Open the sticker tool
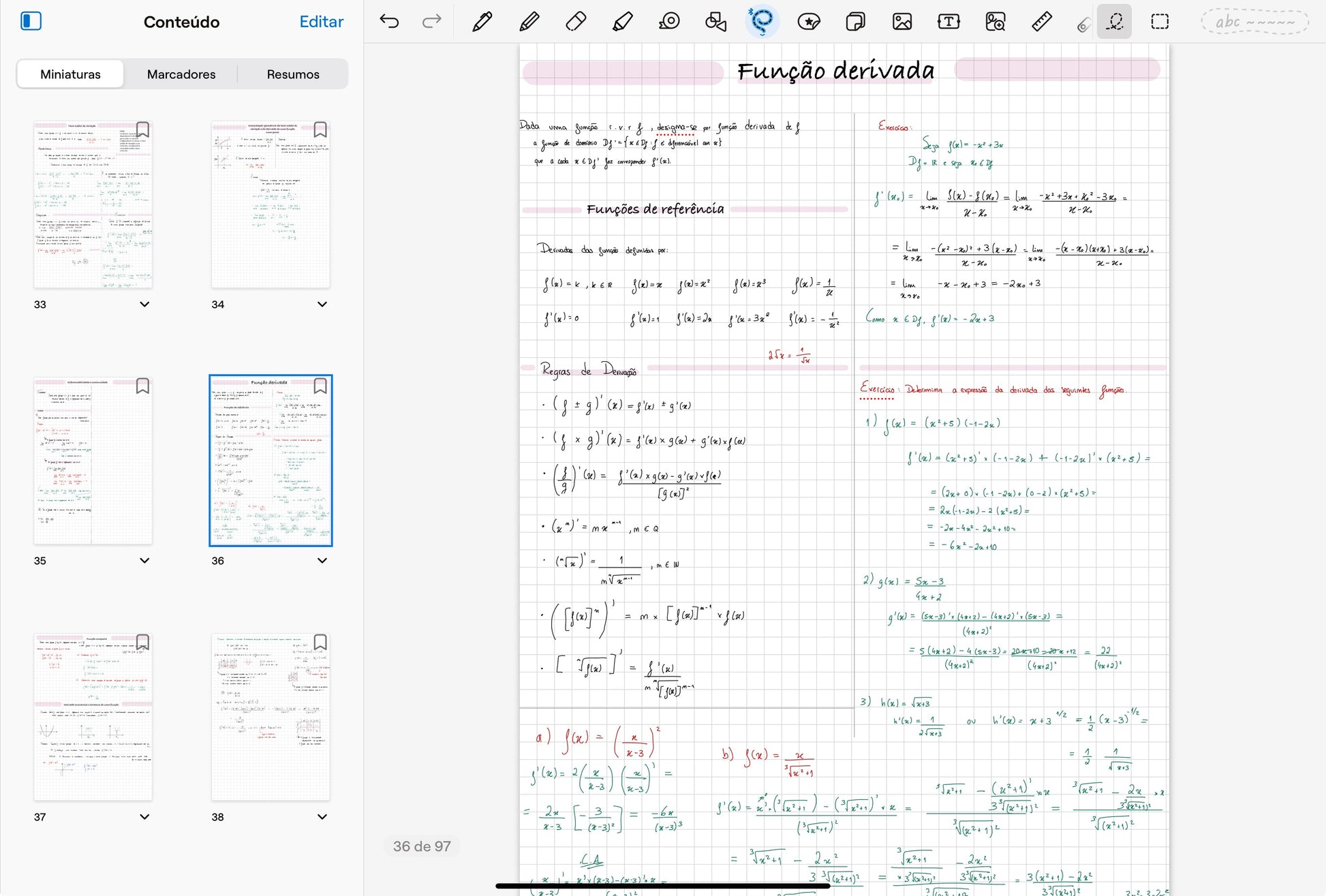This screenshot has height=896, width=1326. (808, 22)
